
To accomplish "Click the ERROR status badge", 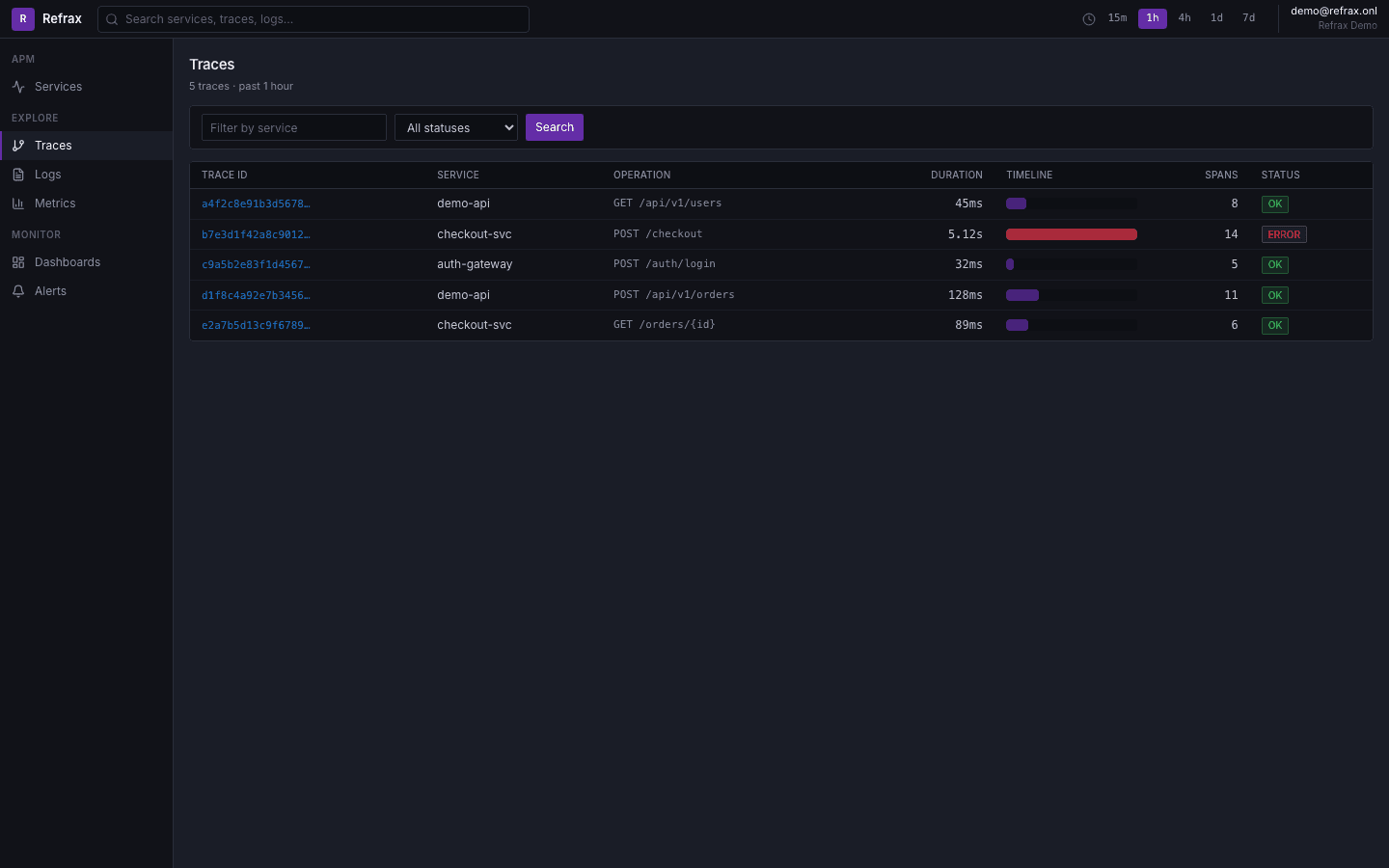I will point(1284,234).
